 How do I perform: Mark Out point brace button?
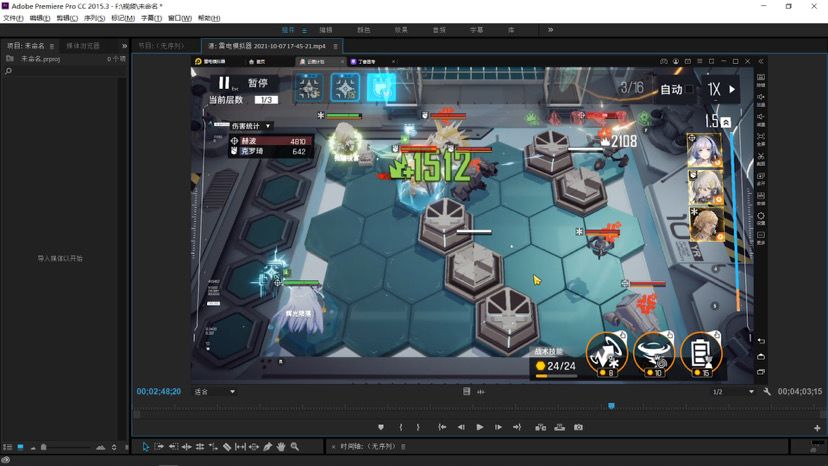[x=418, y=427]
